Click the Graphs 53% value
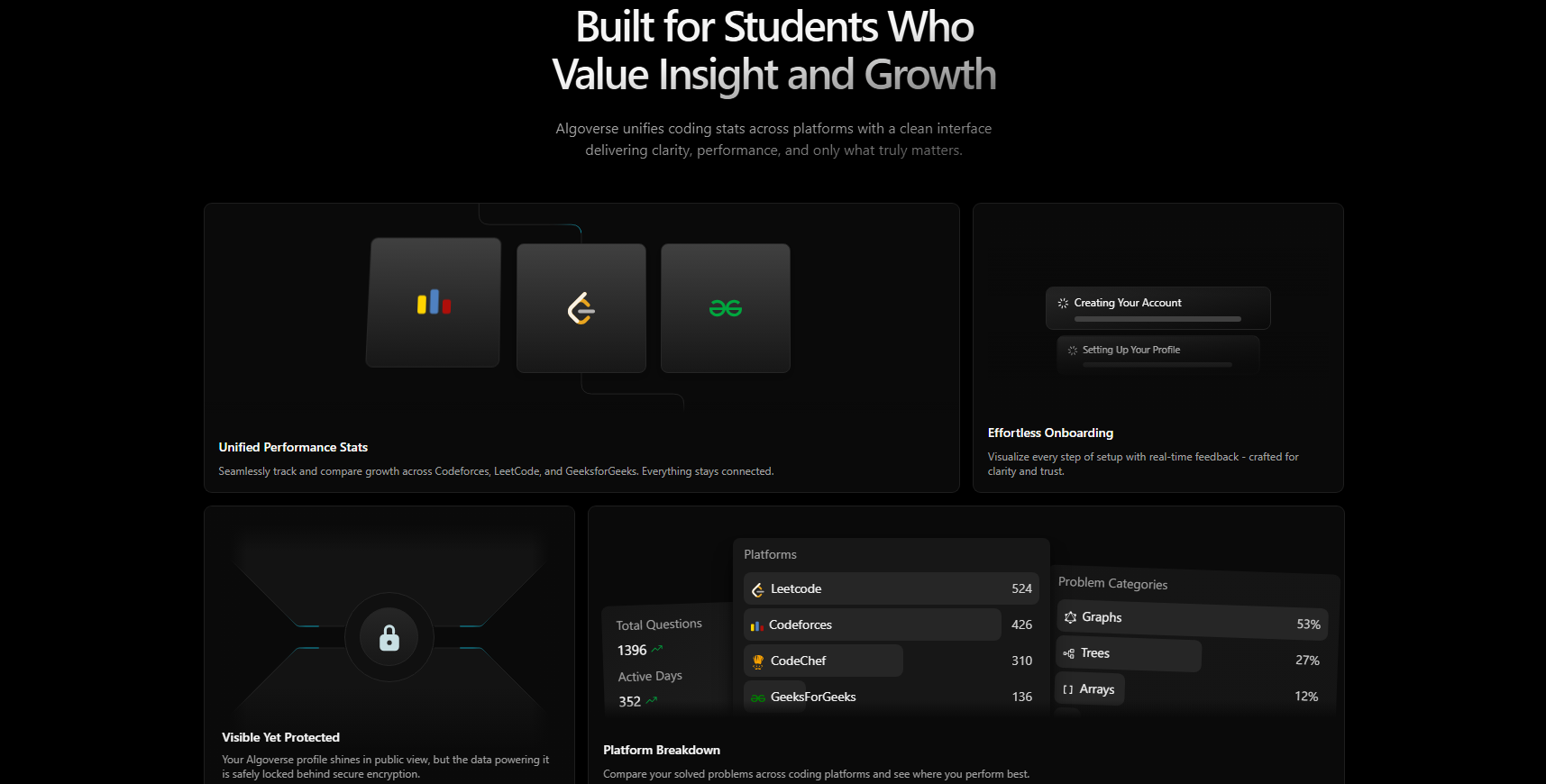1546x784 pixels. click(1308, 624)
